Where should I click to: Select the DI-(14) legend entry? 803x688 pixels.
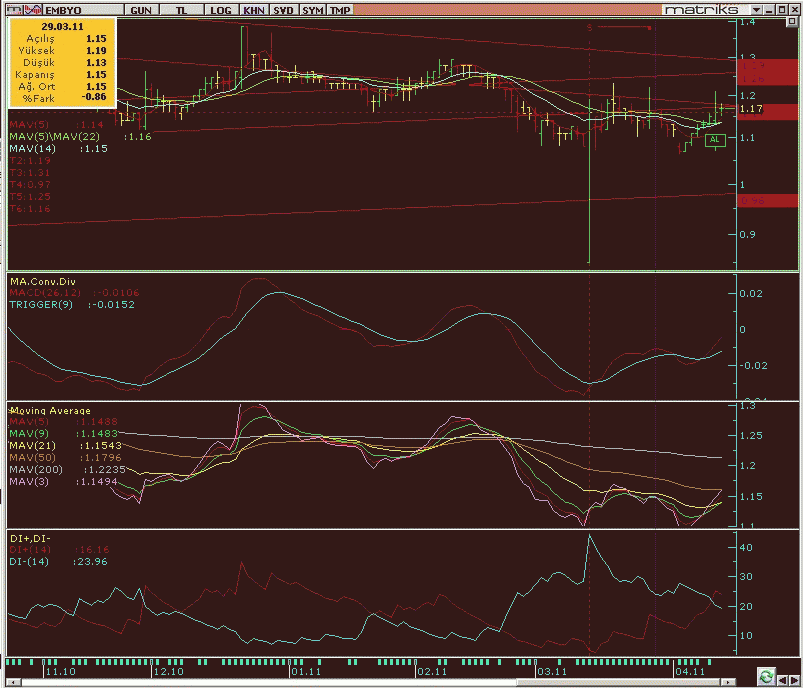point(58,562)
